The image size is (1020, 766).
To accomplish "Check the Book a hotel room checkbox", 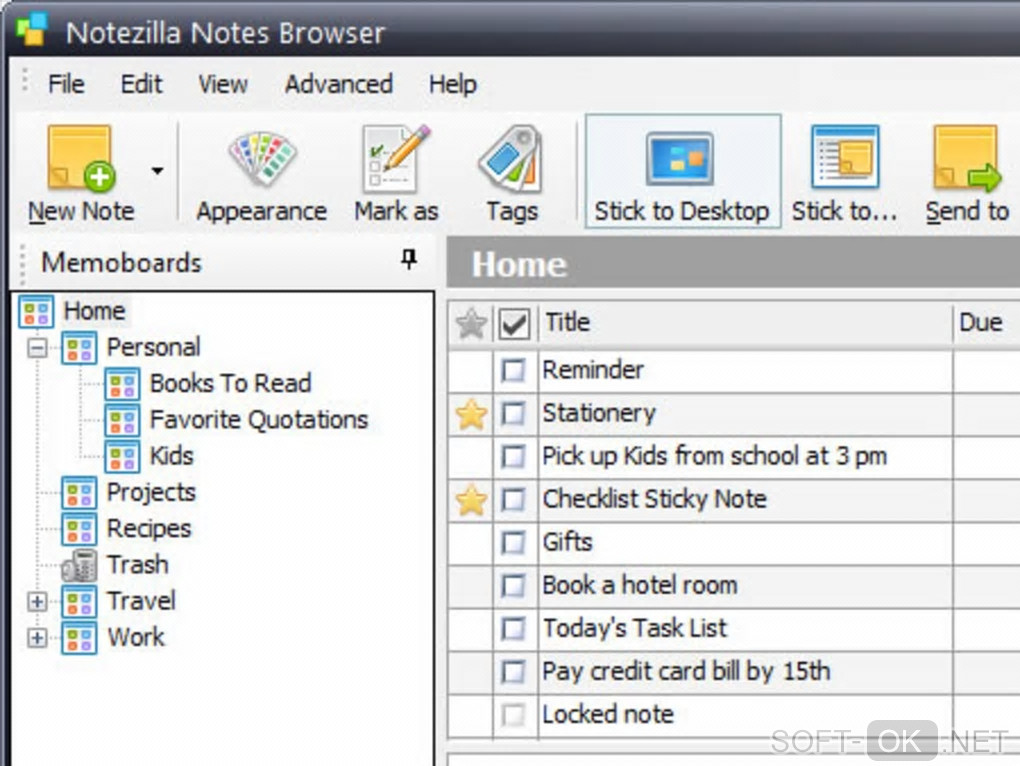I will click(513, 586).
